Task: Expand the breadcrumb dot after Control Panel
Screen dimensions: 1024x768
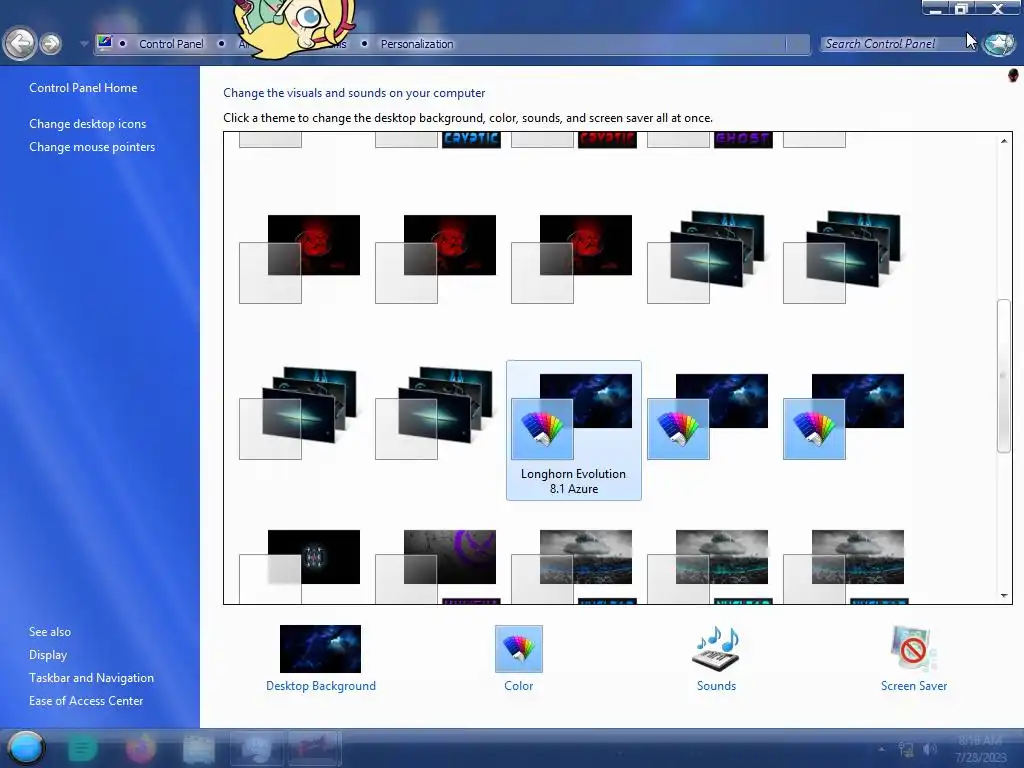Action: (x=221, y=44)
